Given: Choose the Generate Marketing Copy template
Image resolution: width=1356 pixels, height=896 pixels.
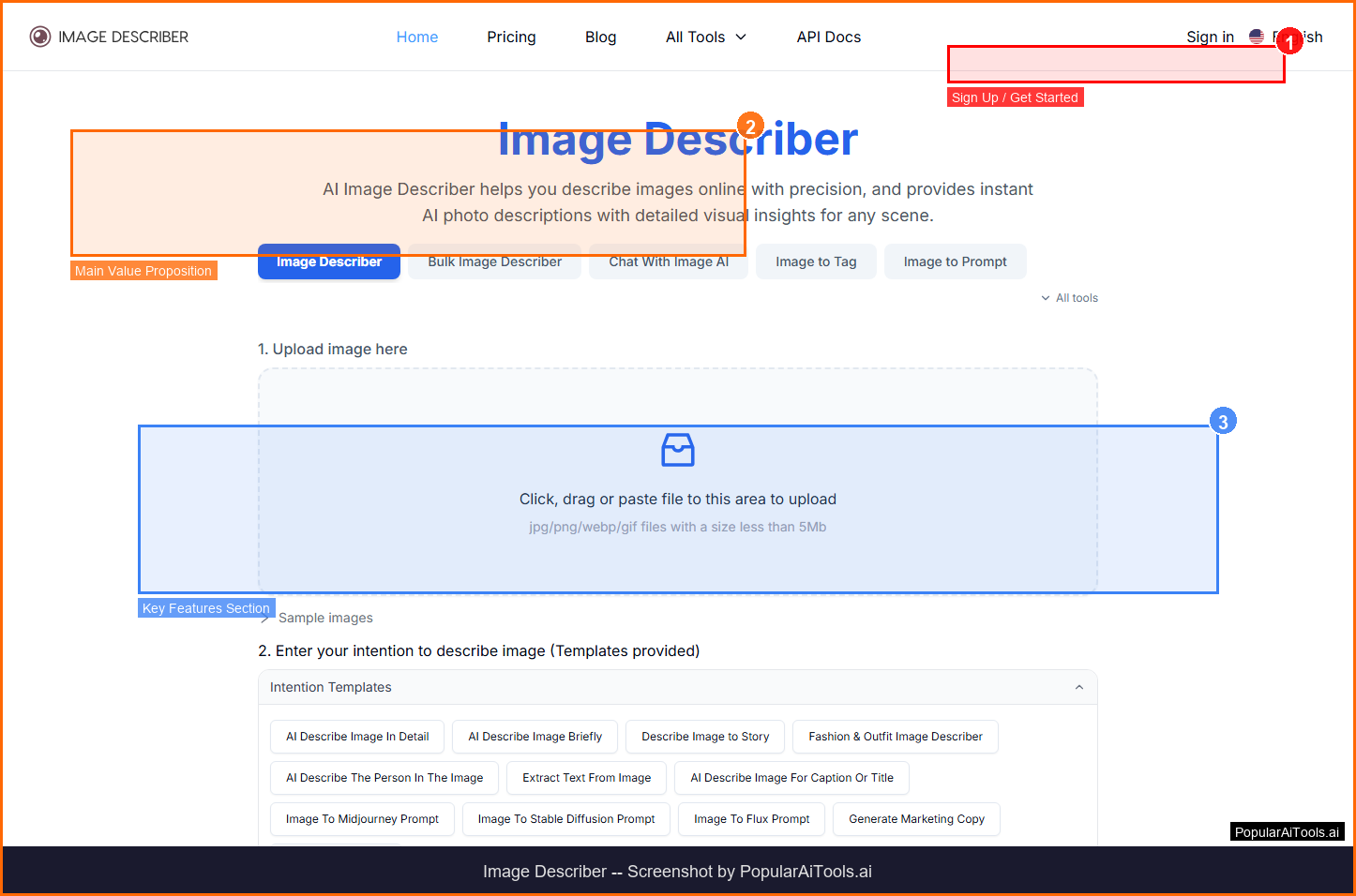Looking at the screenshot, I should click(x=916, y=819).
